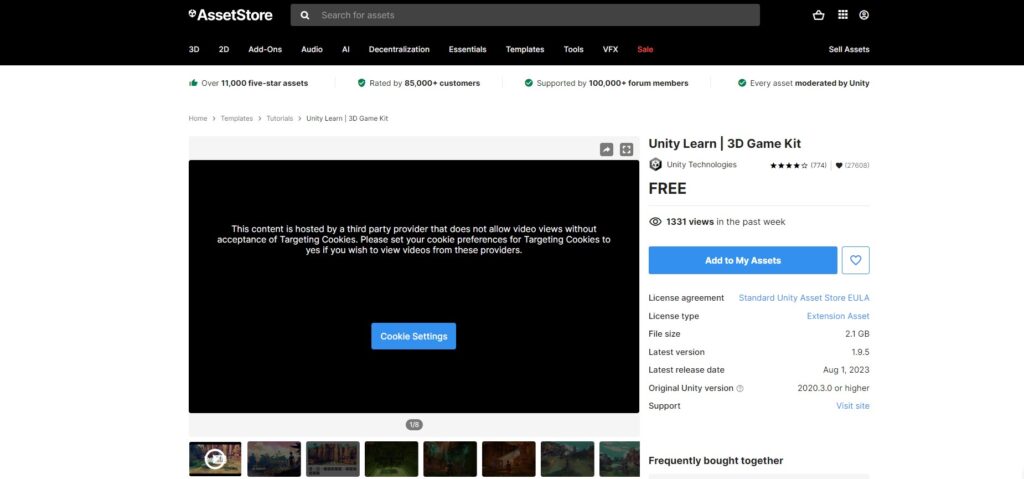Go to Templates breadcrumb

(236, 118)
